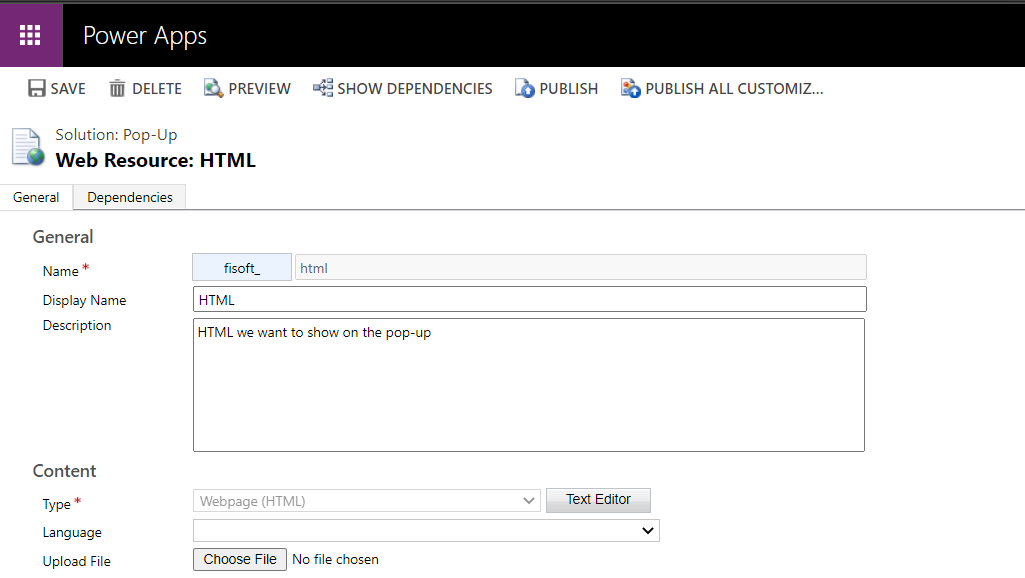This screenshot has height=578, width=1025.
Task: Click the Choose File button
Action: [240, 560]
